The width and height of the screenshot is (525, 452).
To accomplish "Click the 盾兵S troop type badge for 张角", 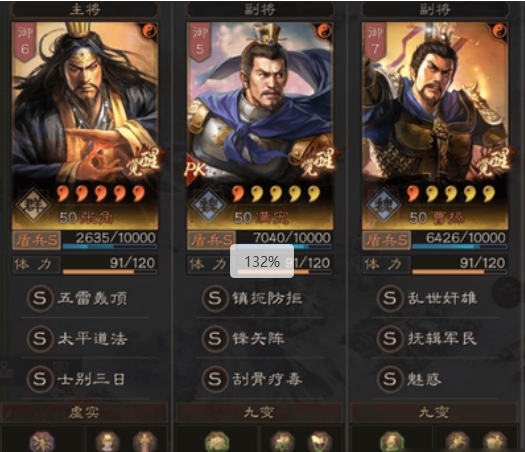I will pyautogui.click(x=36, y=240).
